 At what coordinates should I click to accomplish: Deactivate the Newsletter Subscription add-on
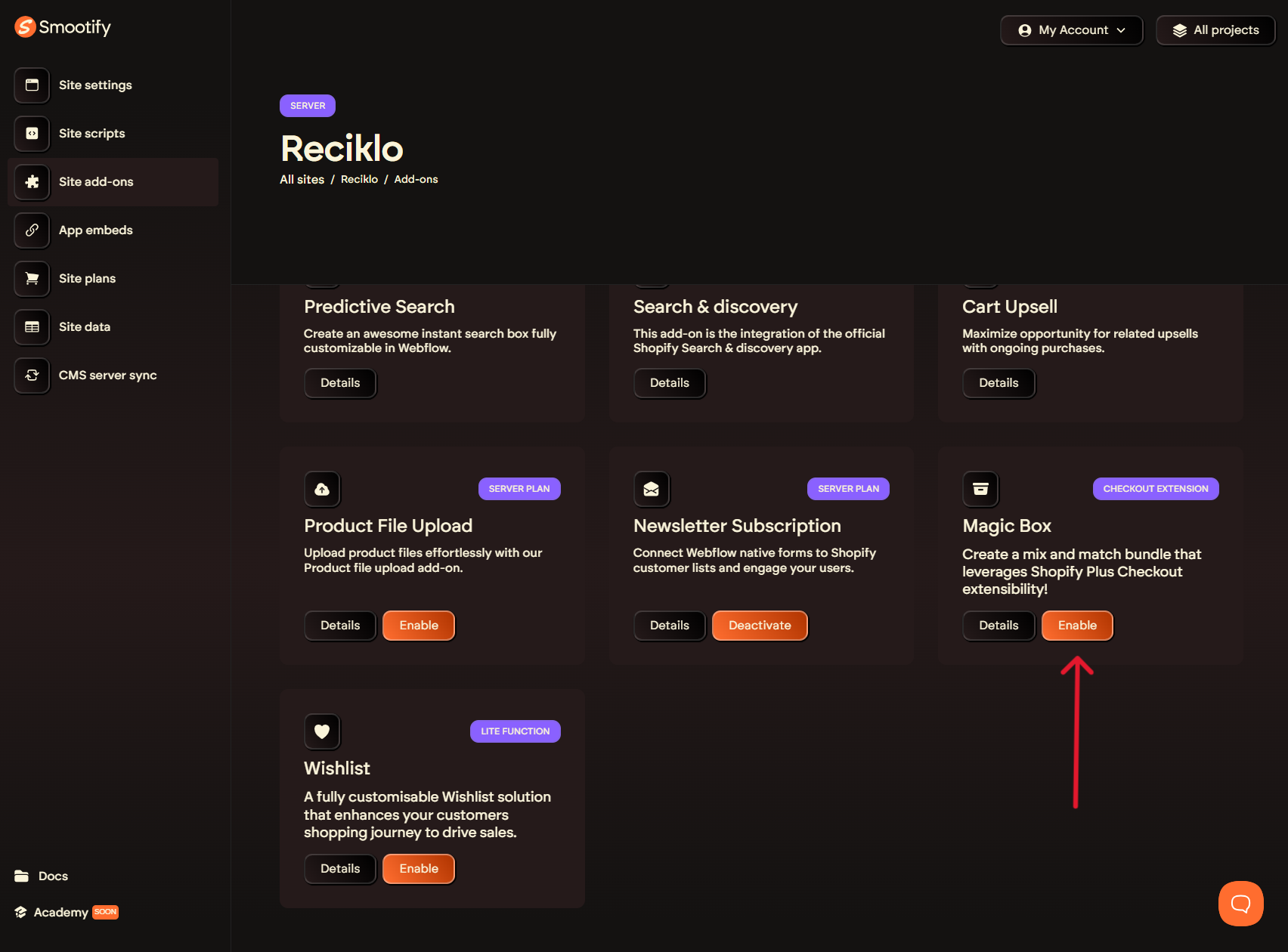pos(760,626)
